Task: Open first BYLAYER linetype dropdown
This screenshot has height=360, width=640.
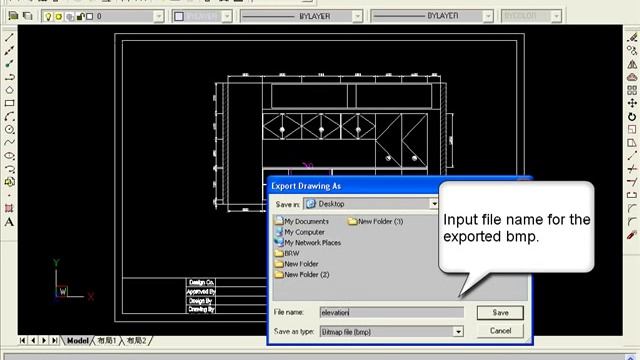Action: (x=357, y=16)
